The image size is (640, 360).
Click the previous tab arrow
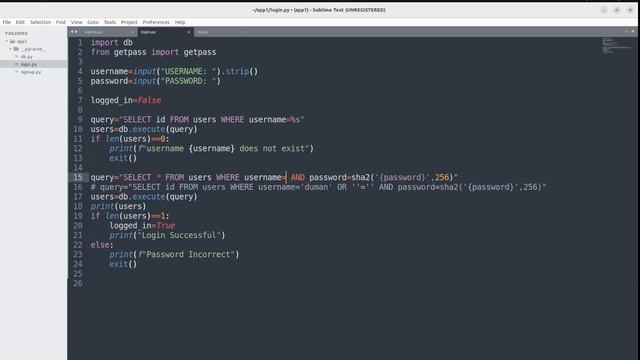72,32
